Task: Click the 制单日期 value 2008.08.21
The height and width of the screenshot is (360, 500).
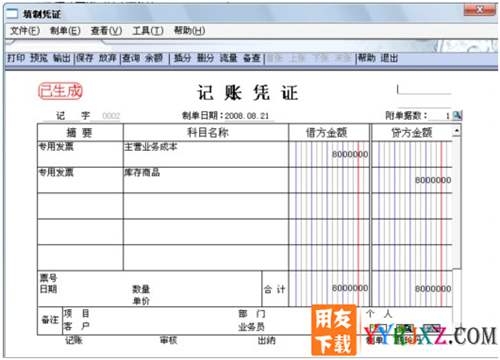Action: [x=247, y=116]
